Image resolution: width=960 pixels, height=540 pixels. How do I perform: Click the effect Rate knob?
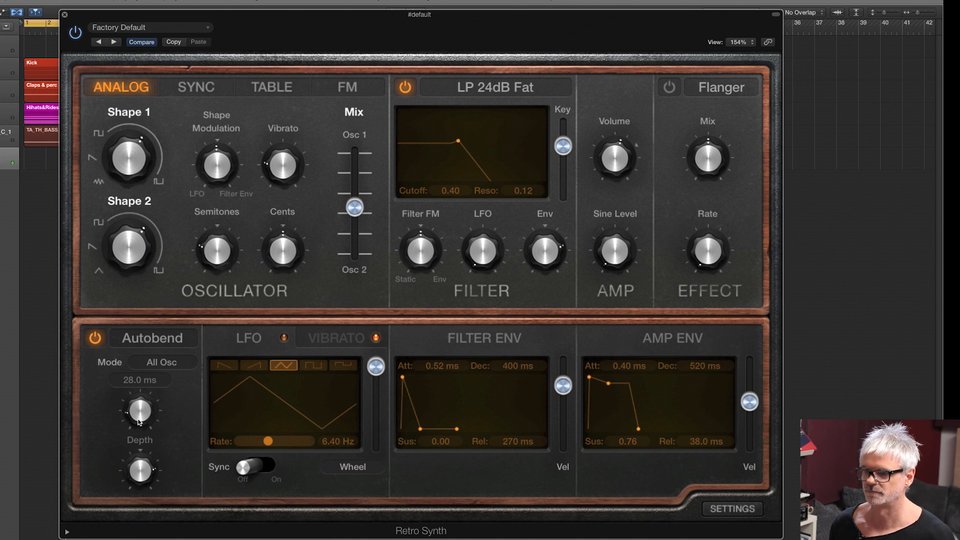coord(707,250)
